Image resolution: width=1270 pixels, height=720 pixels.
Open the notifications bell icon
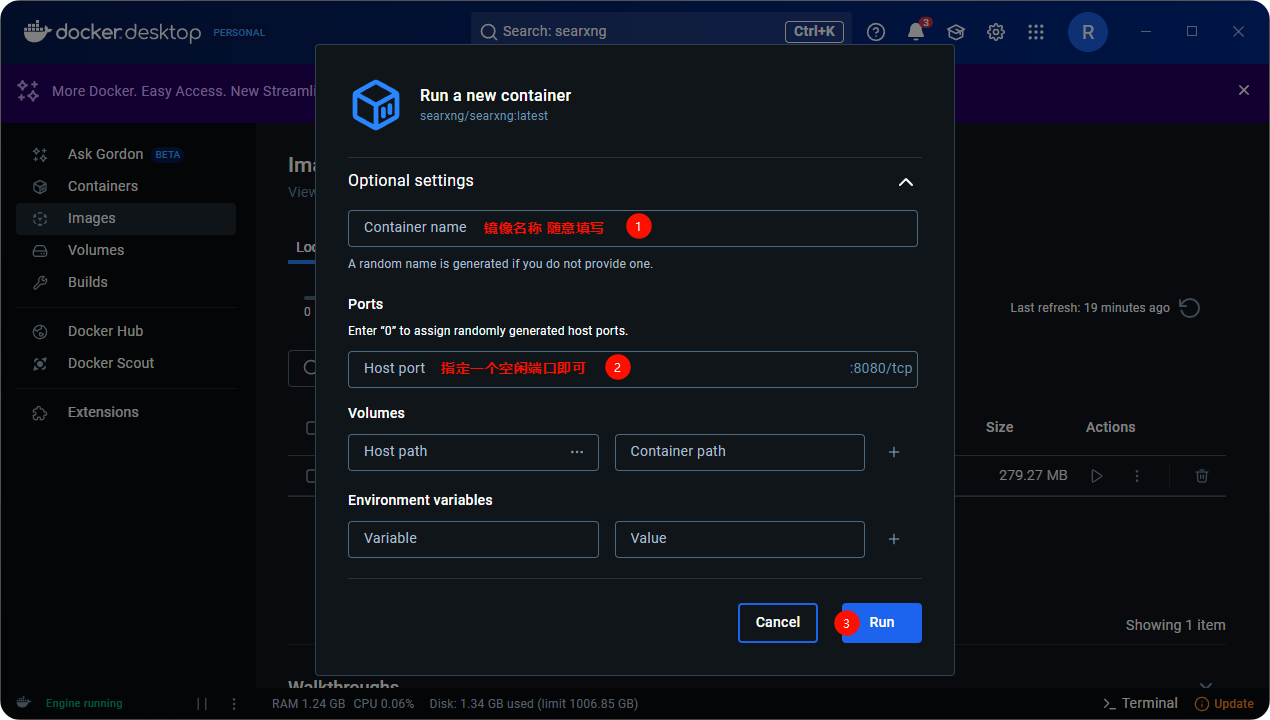pos(916,32)
